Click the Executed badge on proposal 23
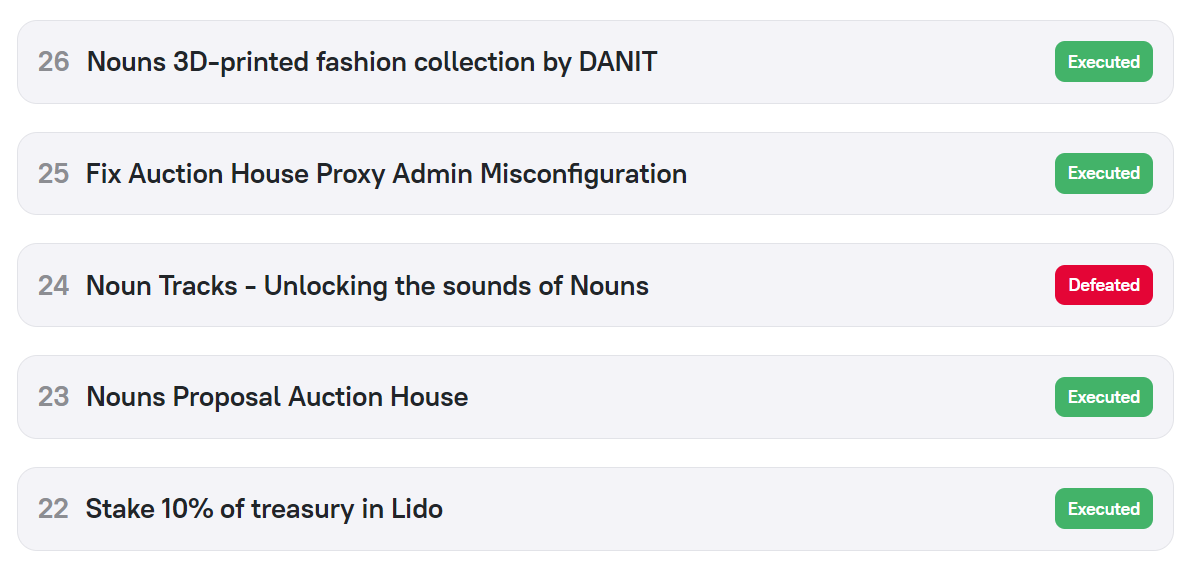 [1103, 397]
